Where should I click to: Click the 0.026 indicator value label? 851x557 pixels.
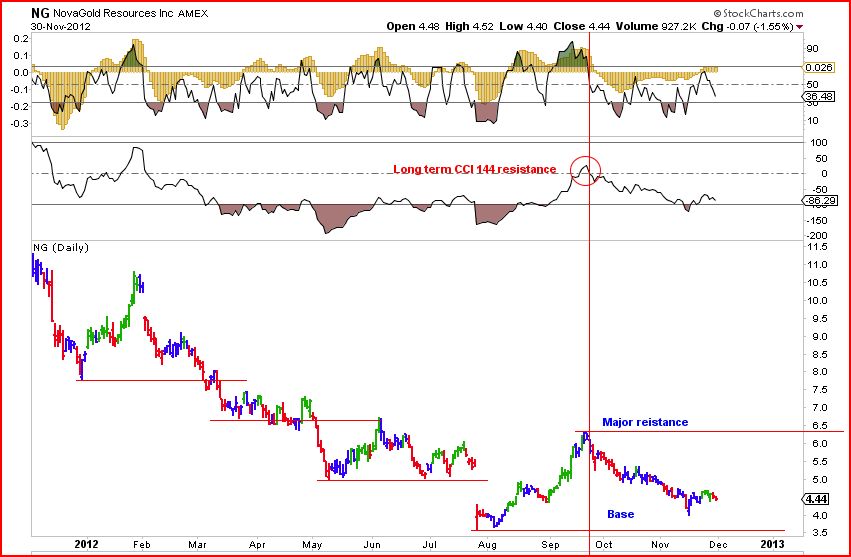pyautogui.click(x=819, y=67)
